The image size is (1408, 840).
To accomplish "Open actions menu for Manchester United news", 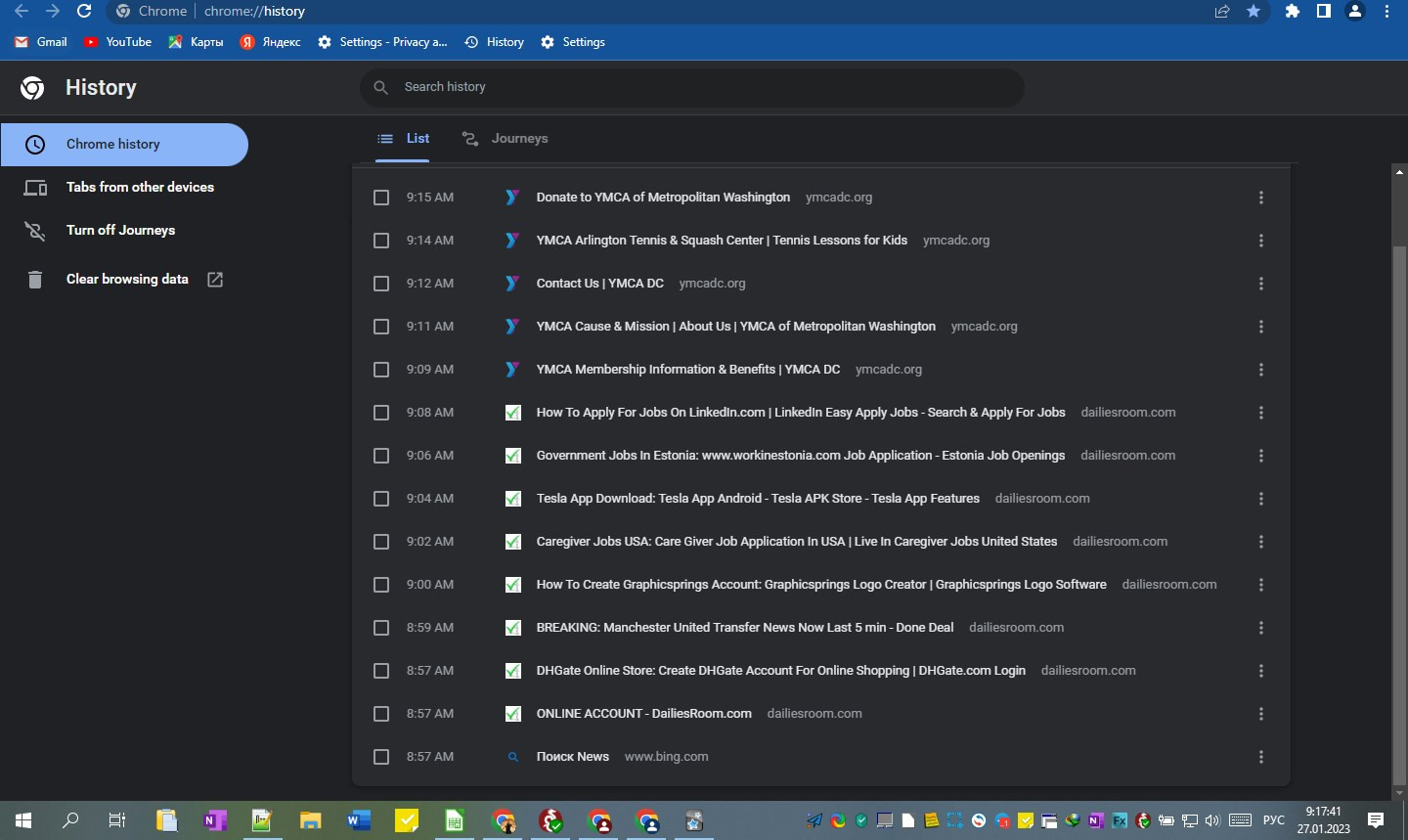I will point(1261,628).
